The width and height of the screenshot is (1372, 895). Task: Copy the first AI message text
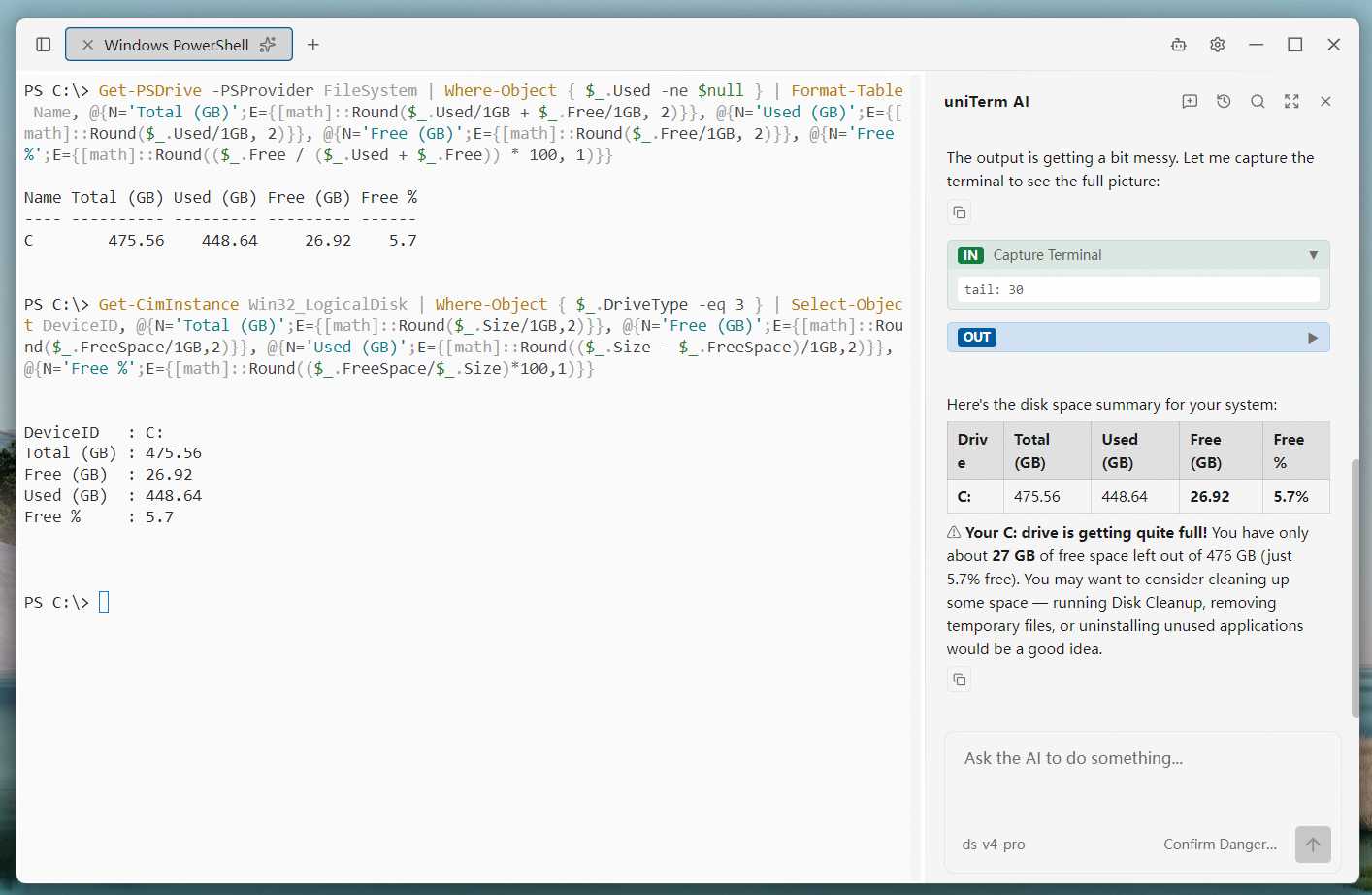pyautogui.click(x=959, y=213)
